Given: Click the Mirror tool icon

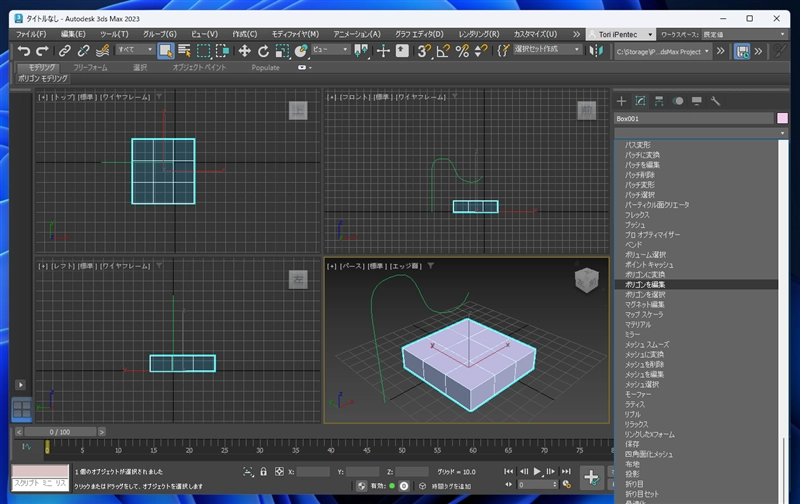Looking at the screenshot, I should pyautogui.click(x=596, y=51).
